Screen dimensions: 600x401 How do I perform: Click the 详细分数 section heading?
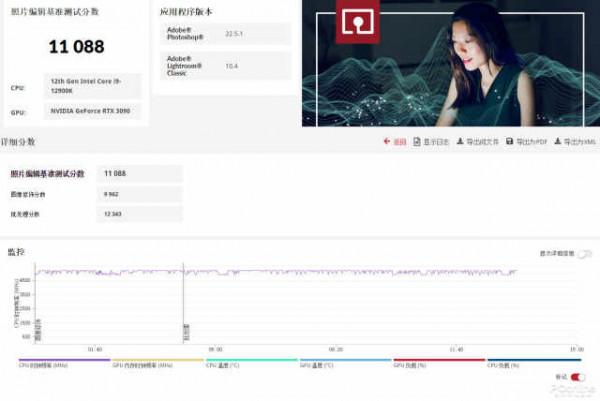point(18,142)
